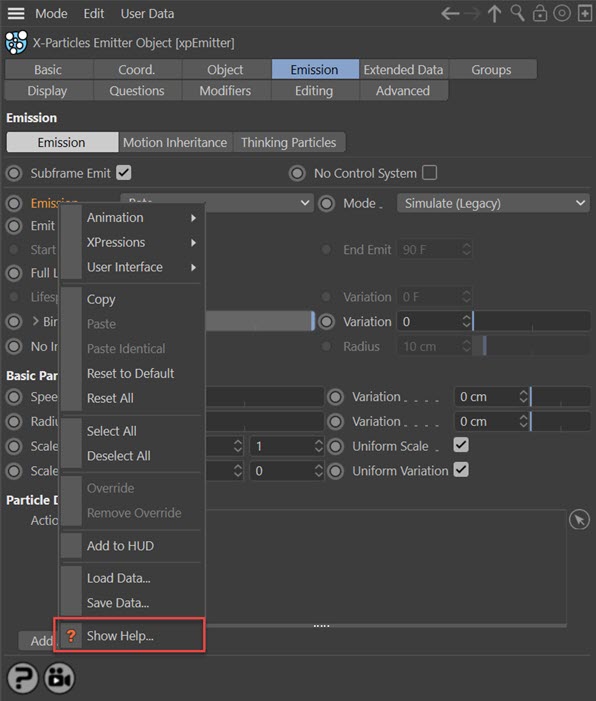Expand the XPressions submenu
596x701 pixels.
pos(132,242)
